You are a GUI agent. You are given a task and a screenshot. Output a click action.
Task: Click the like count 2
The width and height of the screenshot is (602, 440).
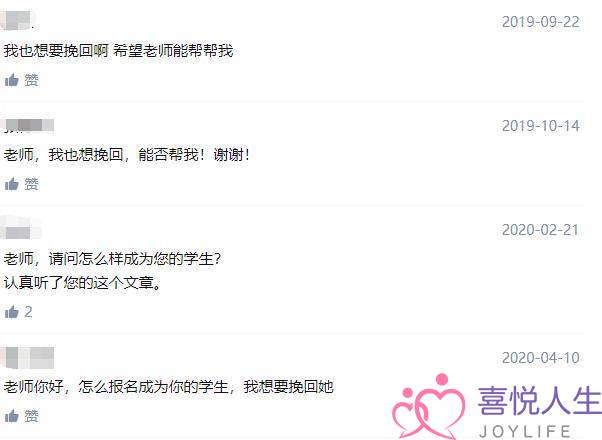pyautogui.click(x=28, y=312)
